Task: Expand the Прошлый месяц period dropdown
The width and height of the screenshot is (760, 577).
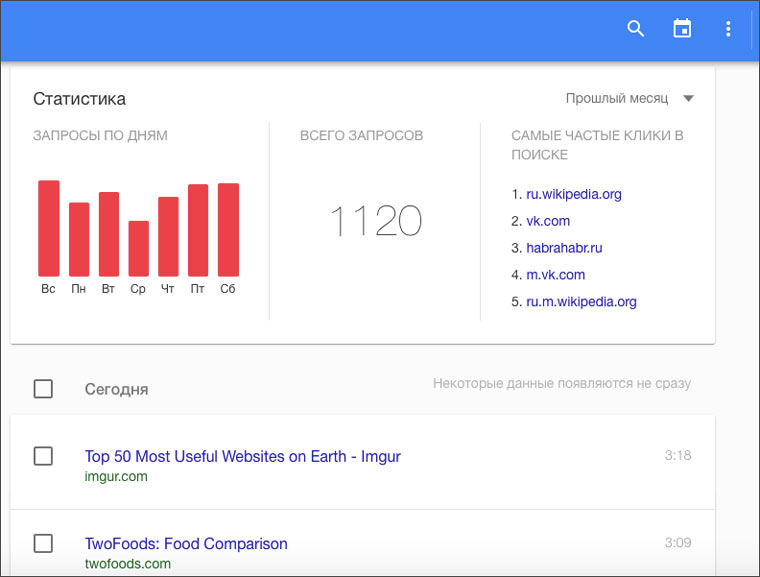Action: 629,98
